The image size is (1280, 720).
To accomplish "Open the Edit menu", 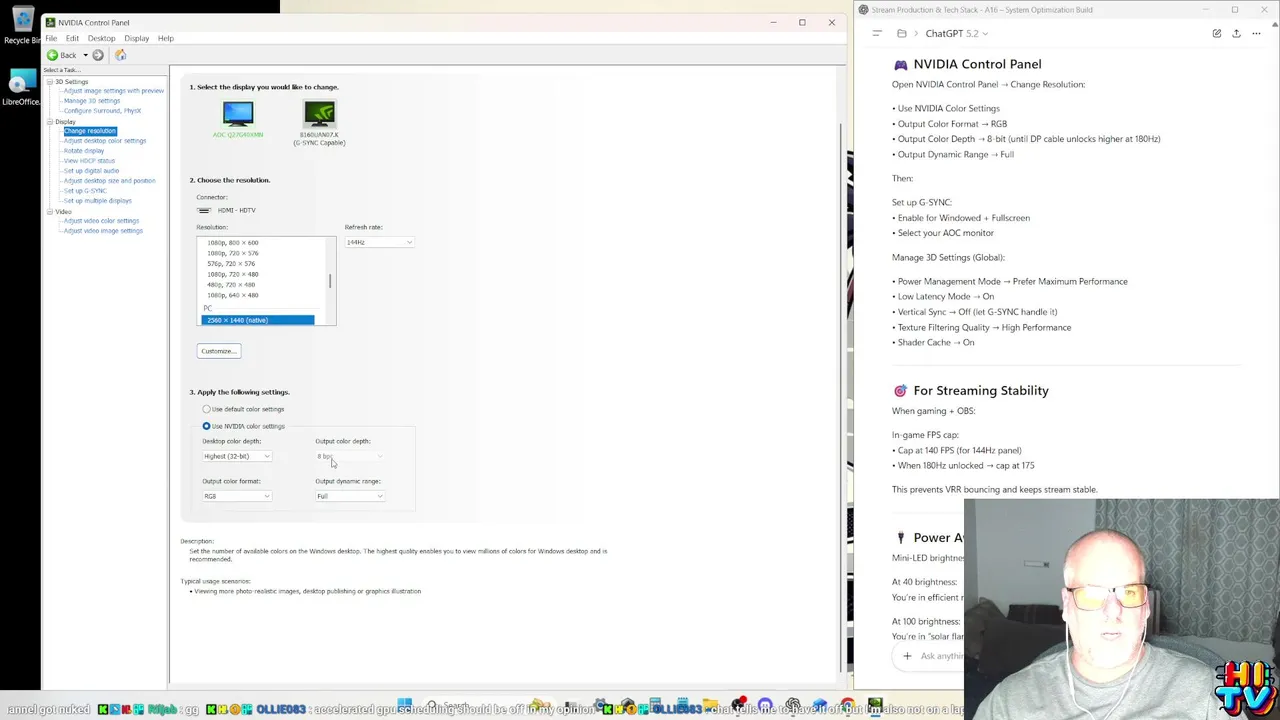I will 72,38.
